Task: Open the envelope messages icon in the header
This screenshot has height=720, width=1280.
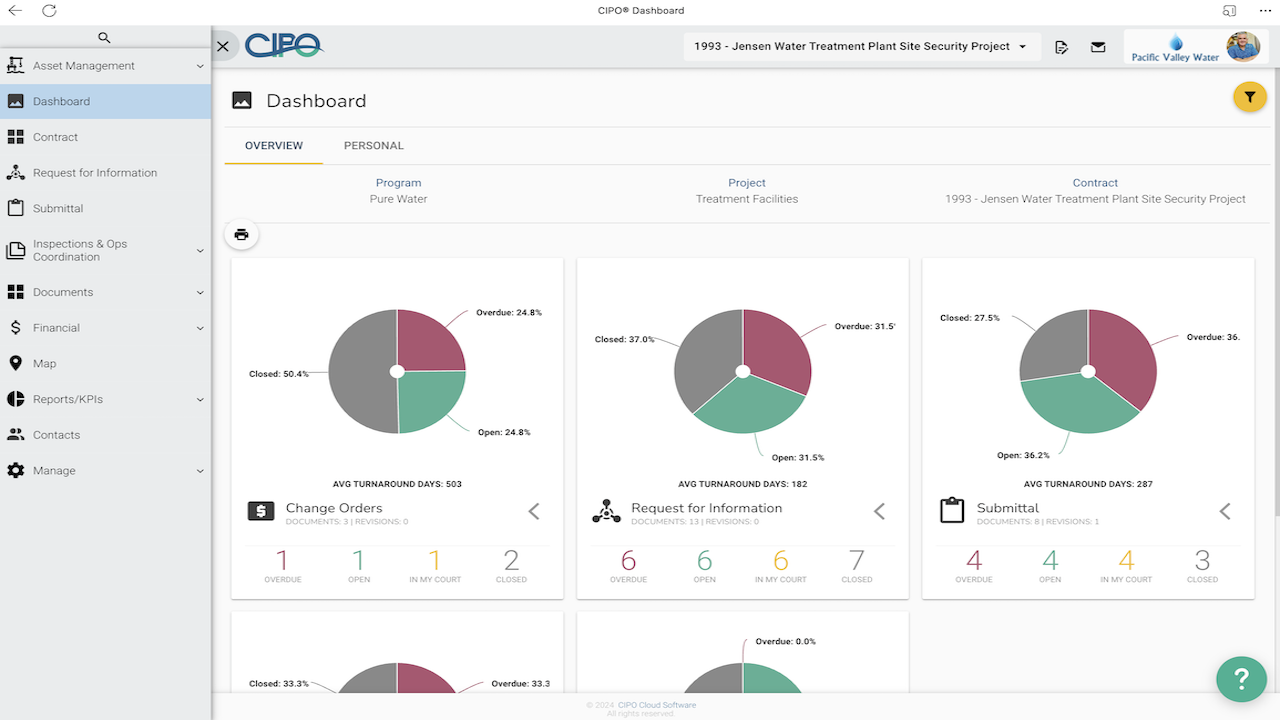Action: click(x=1098, y=46)
